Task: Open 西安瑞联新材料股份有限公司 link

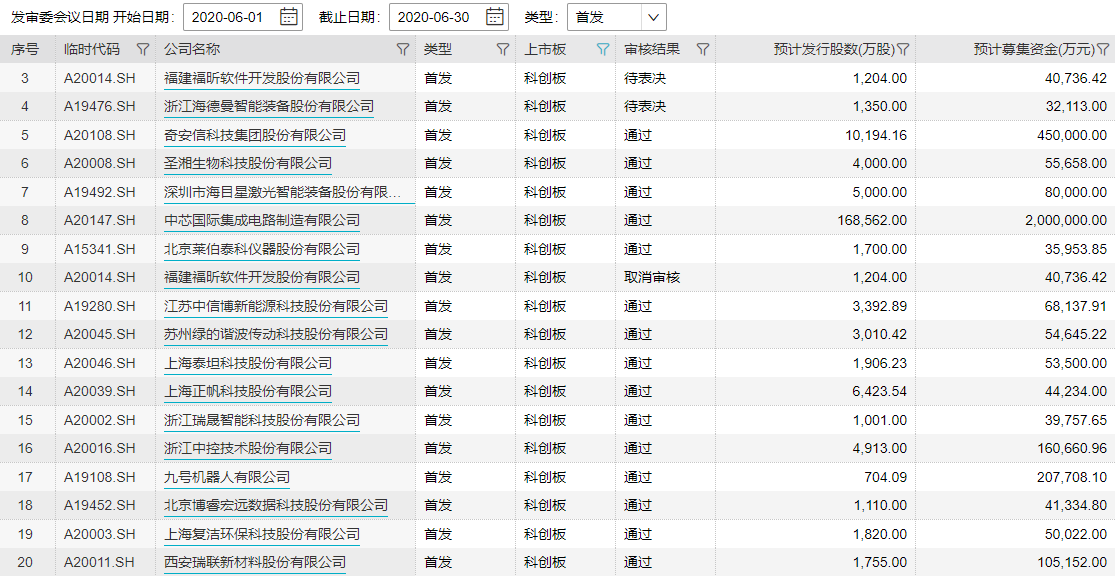Action: (255, 562)
